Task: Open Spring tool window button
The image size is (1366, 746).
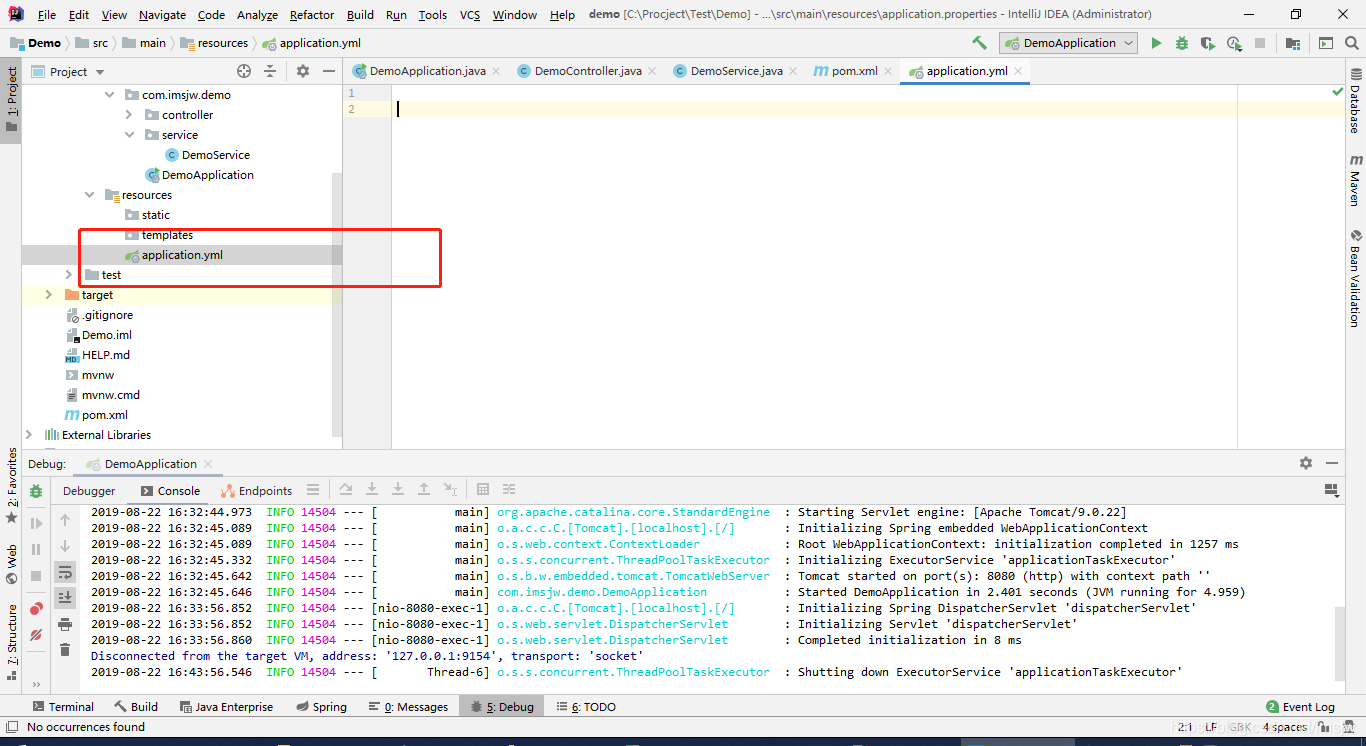Action: tap(321, 707)
